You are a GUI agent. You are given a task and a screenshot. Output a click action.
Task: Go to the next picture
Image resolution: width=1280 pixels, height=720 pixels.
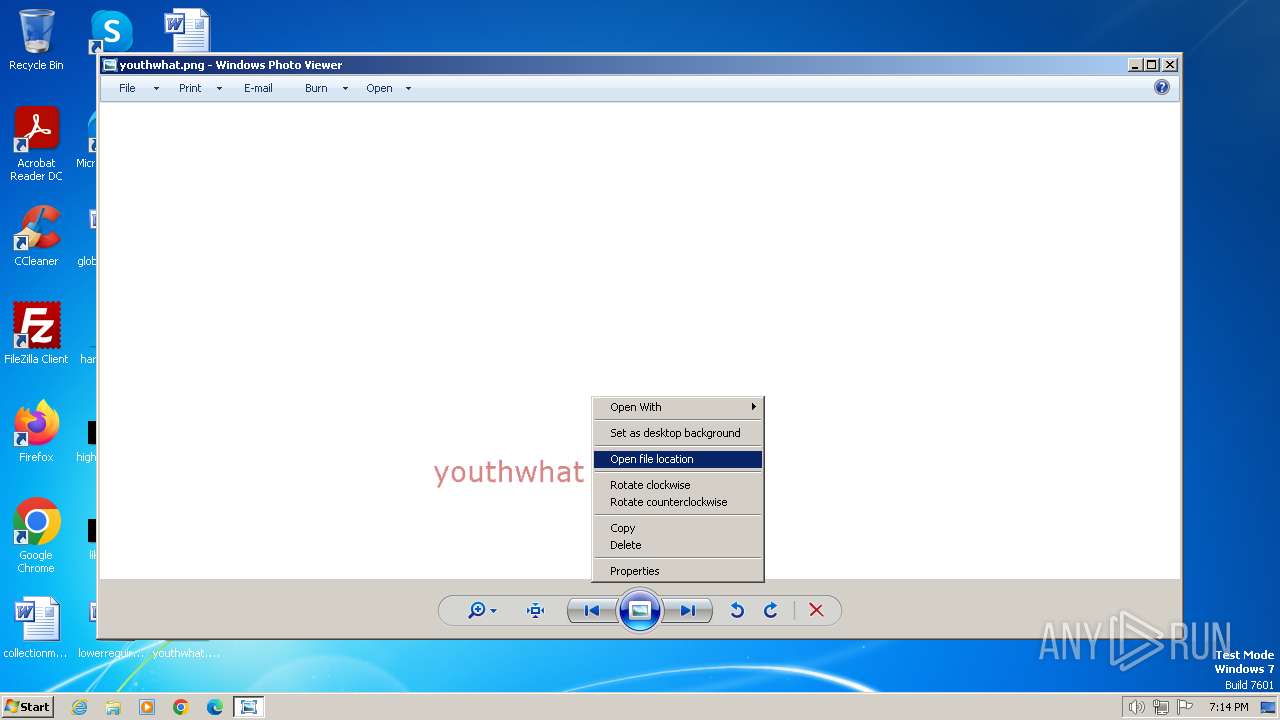click(x=688, y=611)
